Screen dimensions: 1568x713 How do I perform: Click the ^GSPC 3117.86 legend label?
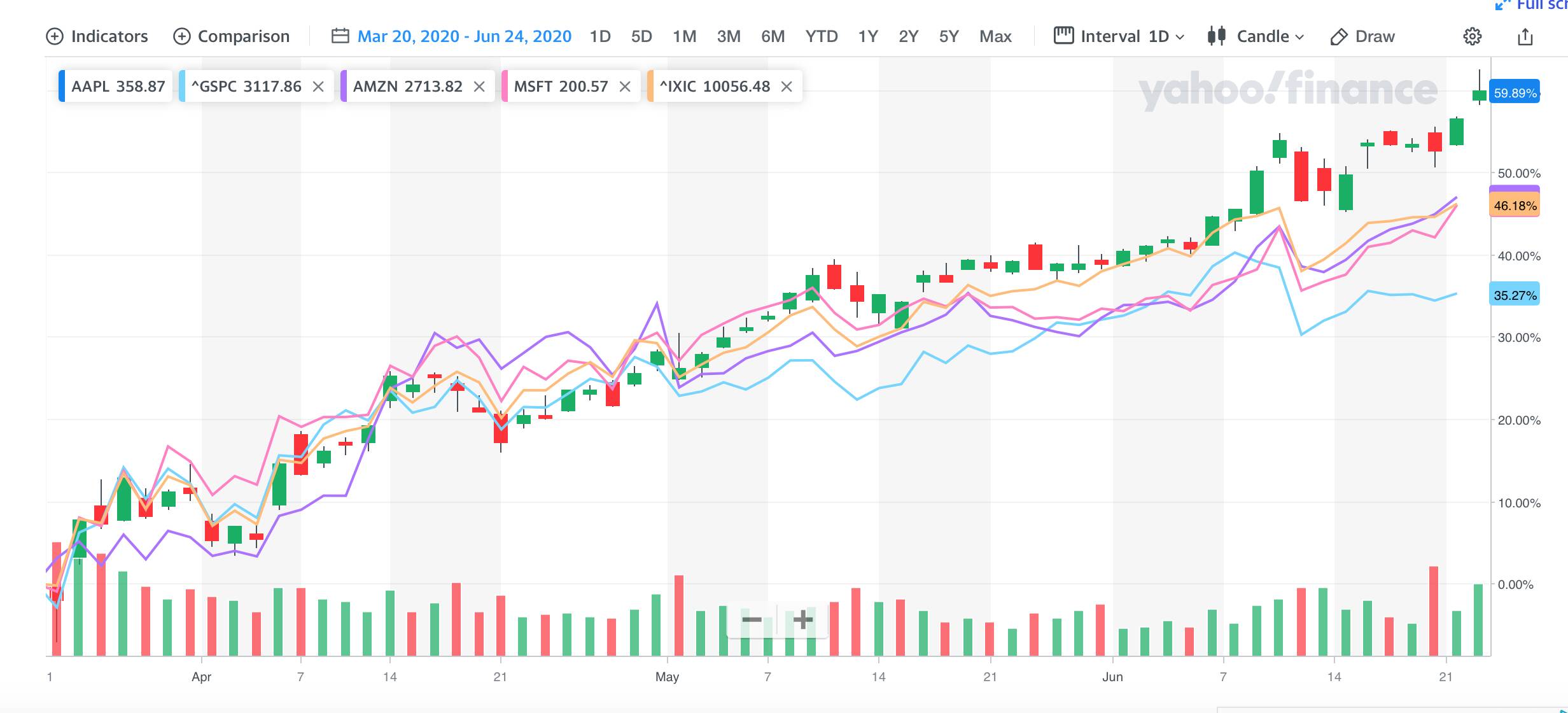pyautogui.click(x=246, y=87)
